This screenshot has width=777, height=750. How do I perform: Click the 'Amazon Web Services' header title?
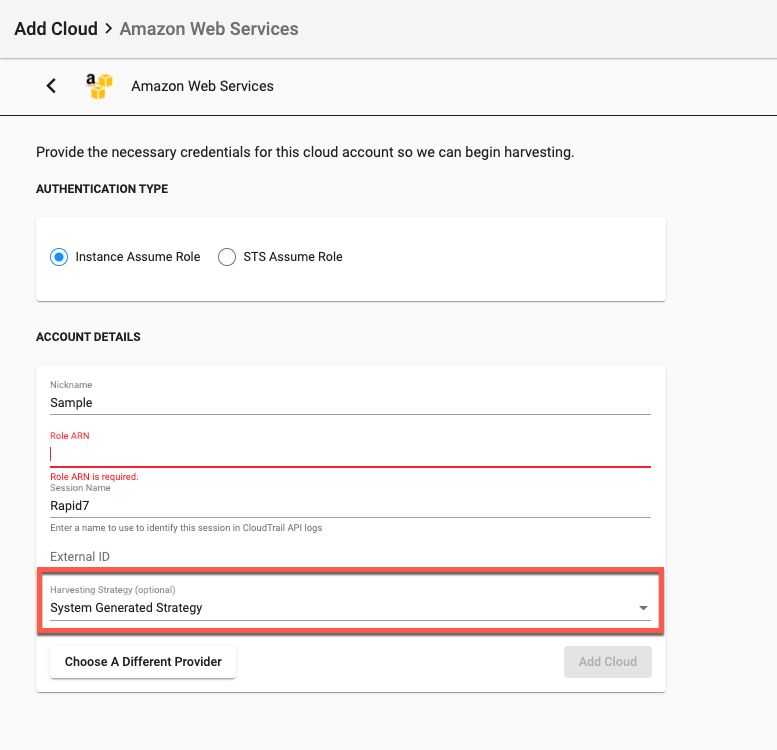point(202,86)
